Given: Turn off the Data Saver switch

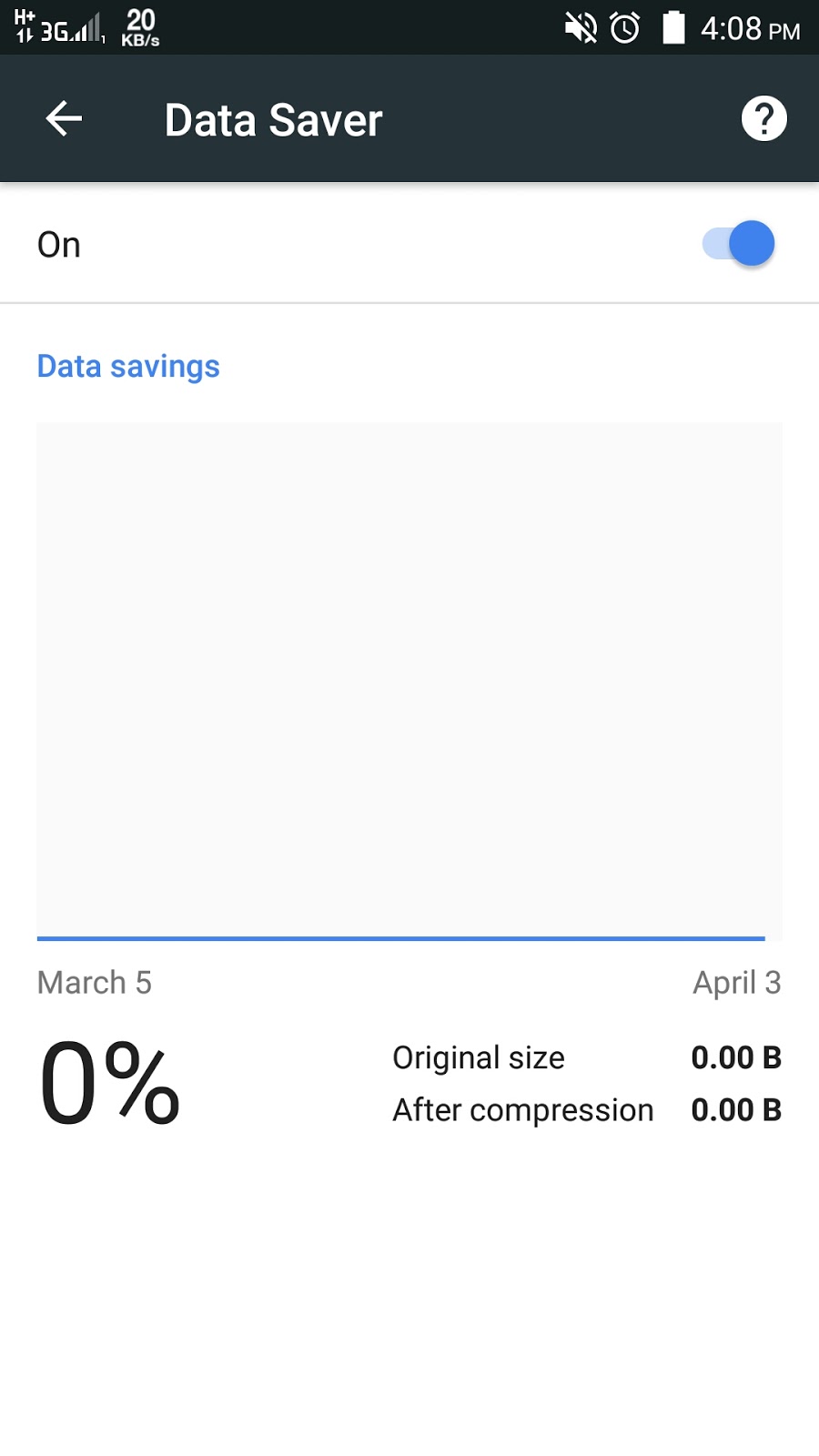Looking at the screenshot, I should pos(739,244).
